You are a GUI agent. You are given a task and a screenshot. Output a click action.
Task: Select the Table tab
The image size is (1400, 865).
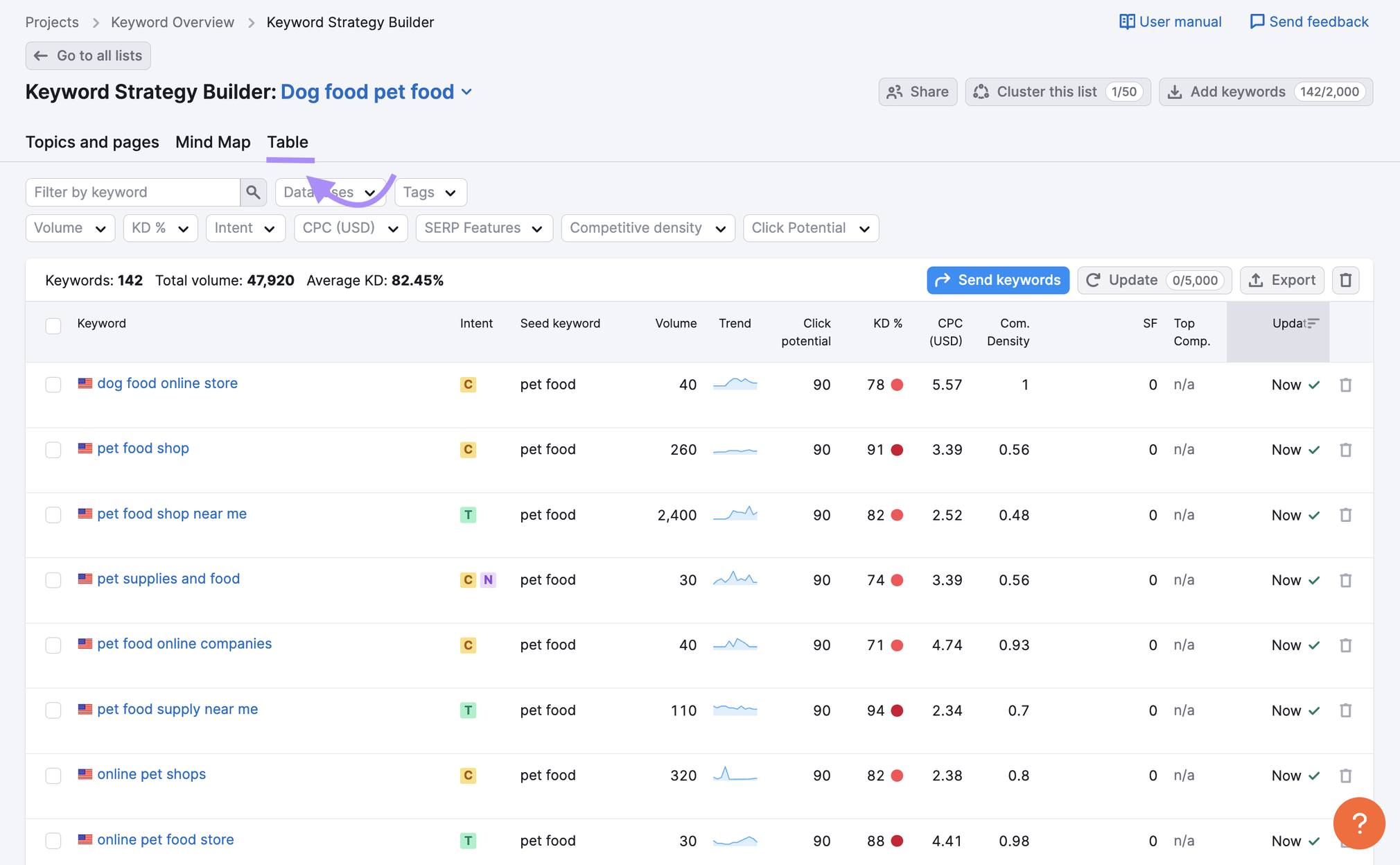(288, 142)
